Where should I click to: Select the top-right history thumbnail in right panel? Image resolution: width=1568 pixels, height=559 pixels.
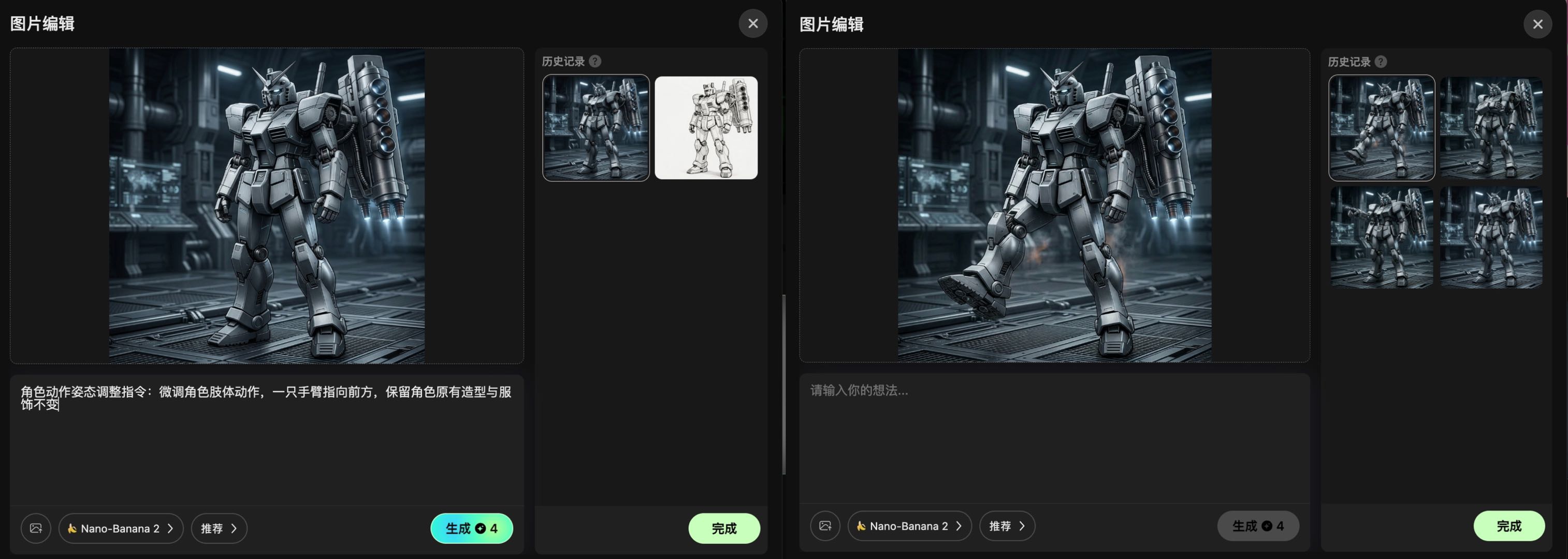pyautogui.click(x=1491, y=128)
